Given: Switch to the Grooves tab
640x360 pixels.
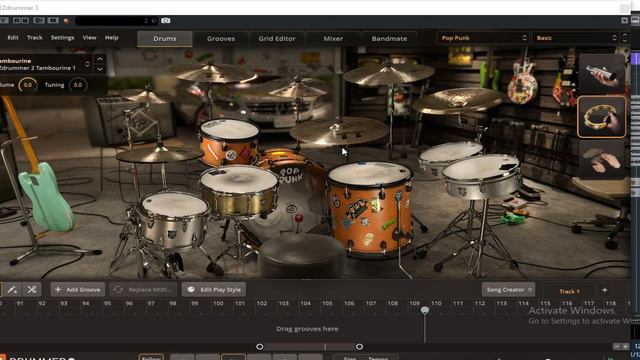Looking at the screenshot, I should pos(221,38).
